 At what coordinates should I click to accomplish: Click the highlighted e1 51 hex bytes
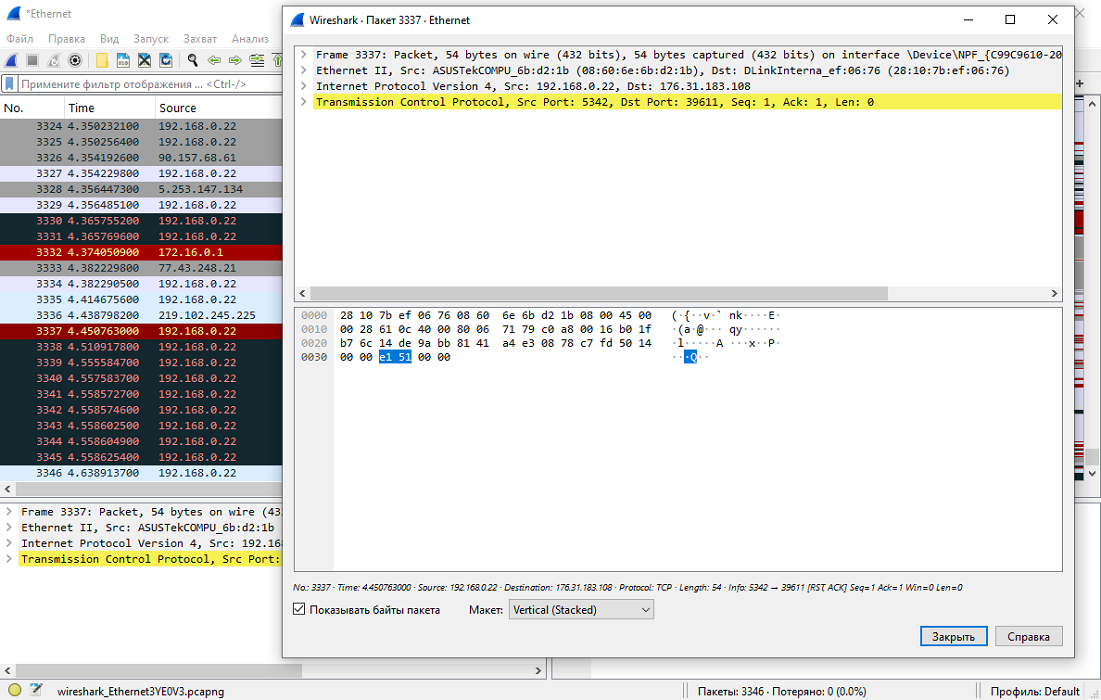(395, 357)
